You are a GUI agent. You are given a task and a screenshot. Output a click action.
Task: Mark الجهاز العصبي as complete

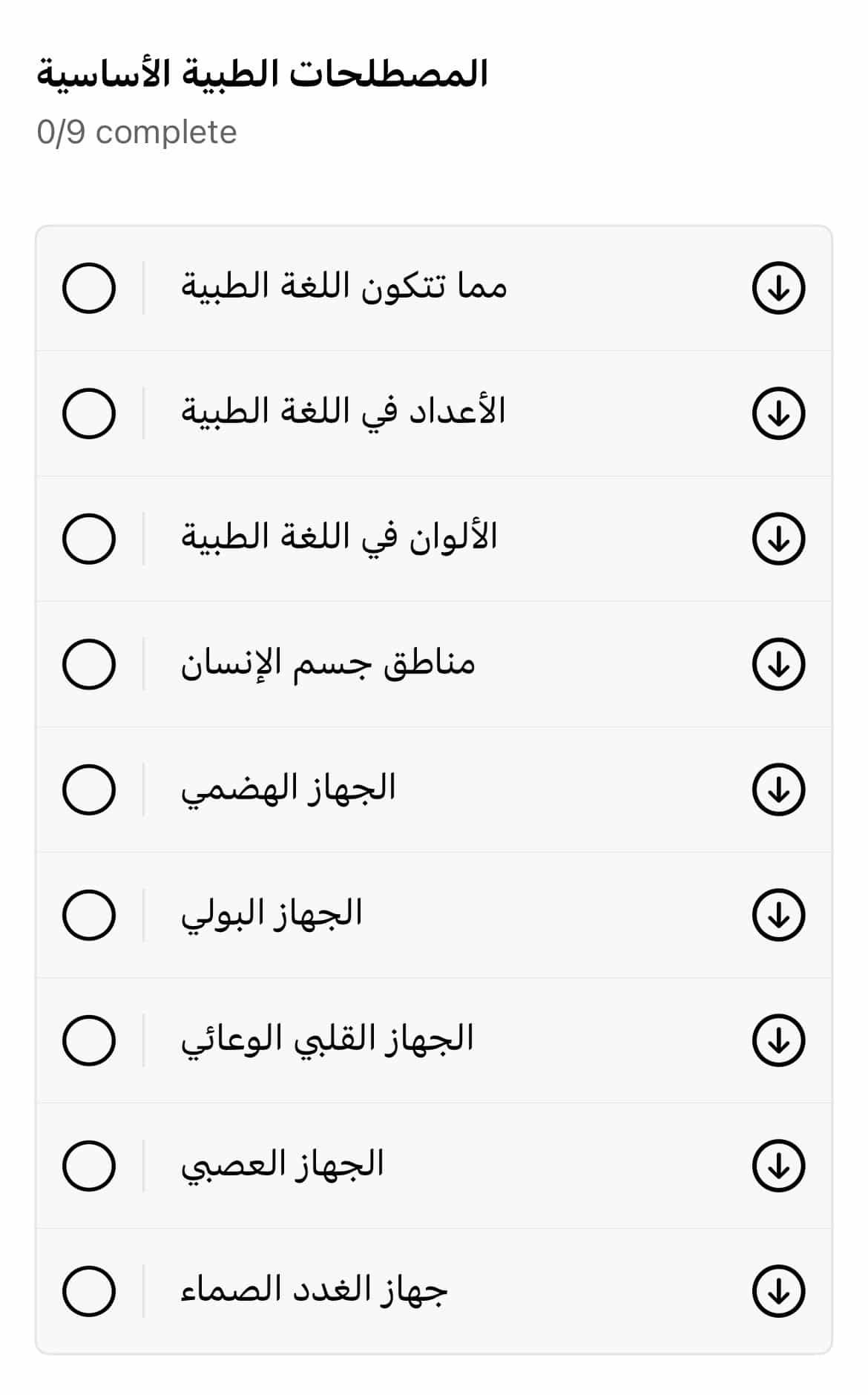[89, 1166]
